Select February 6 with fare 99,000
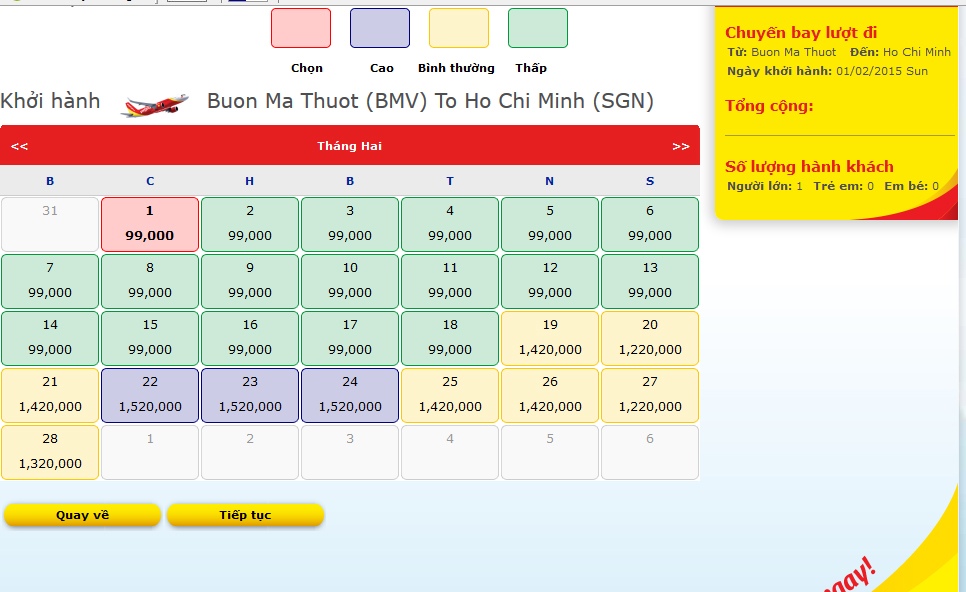The image size is (966, 592). 649,224
